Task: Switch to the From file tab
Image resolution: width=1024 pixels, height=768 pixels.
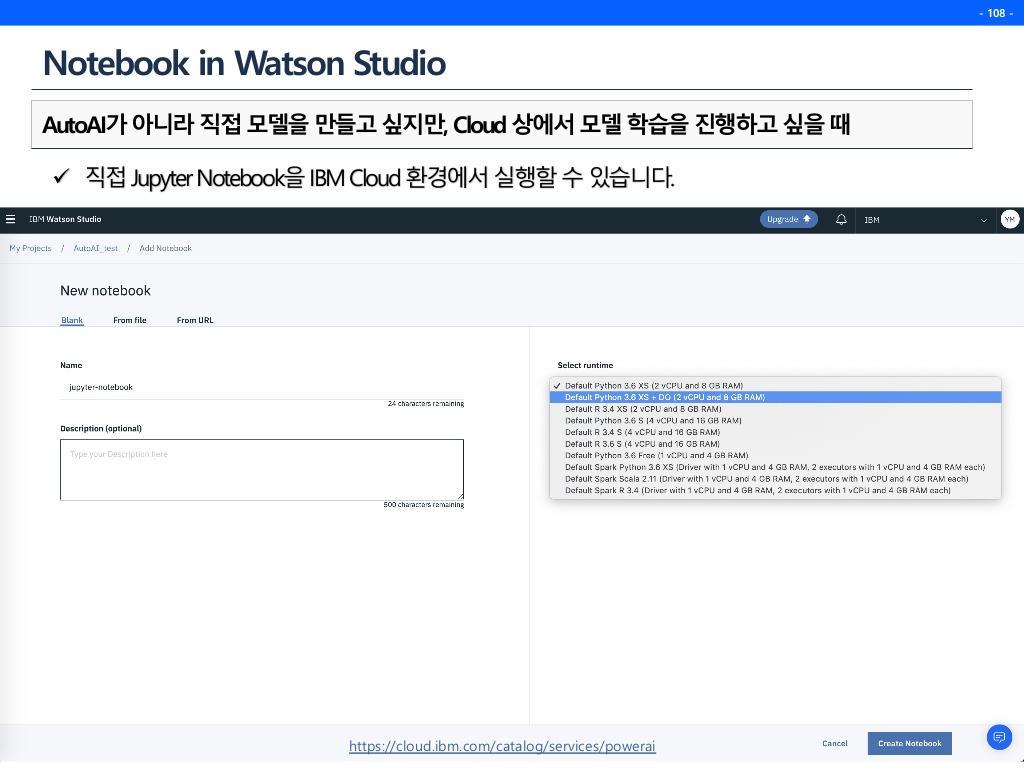Action: point(130,320)
